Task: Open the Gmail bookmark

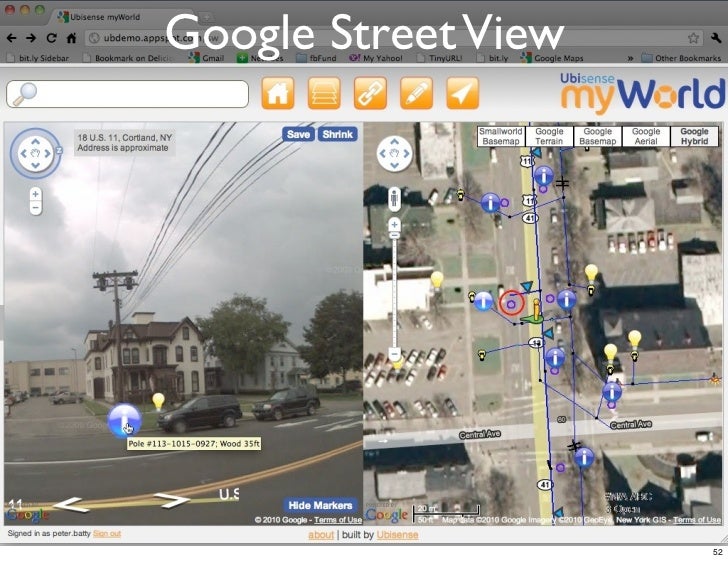Action: 207,58
